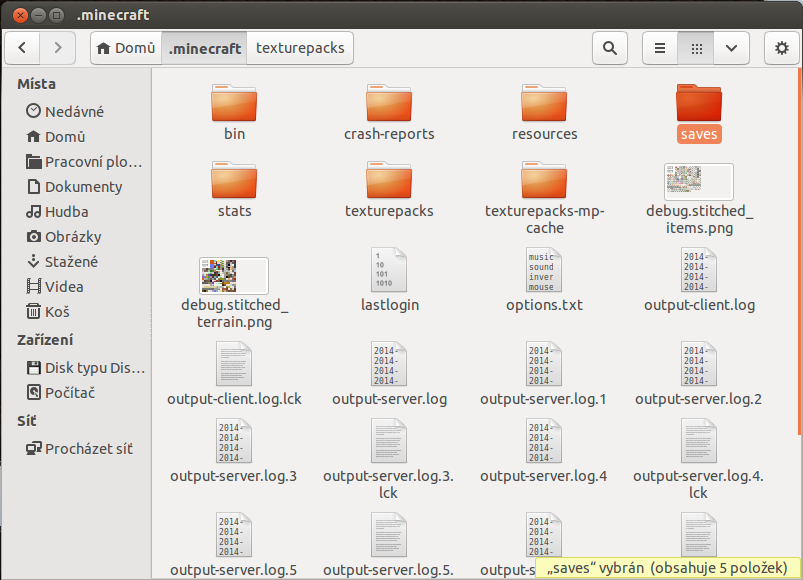803x580 pixels.
Task: Open the search magnifier button
Action: (609, 48)
